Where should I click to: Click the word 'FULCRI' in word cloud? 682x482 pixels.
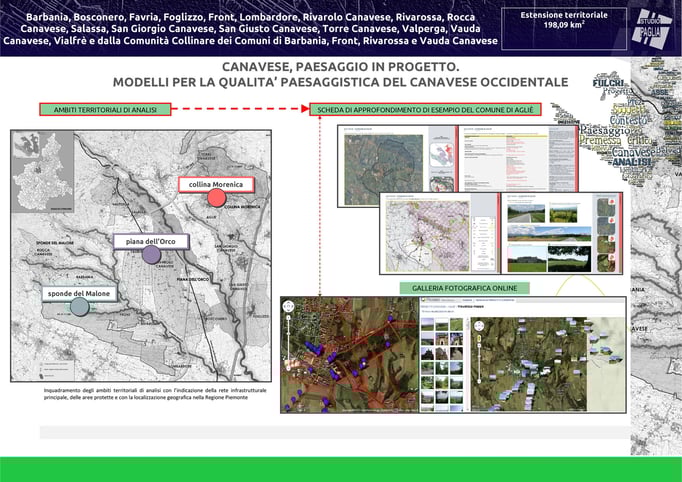(x=608, y=83)
